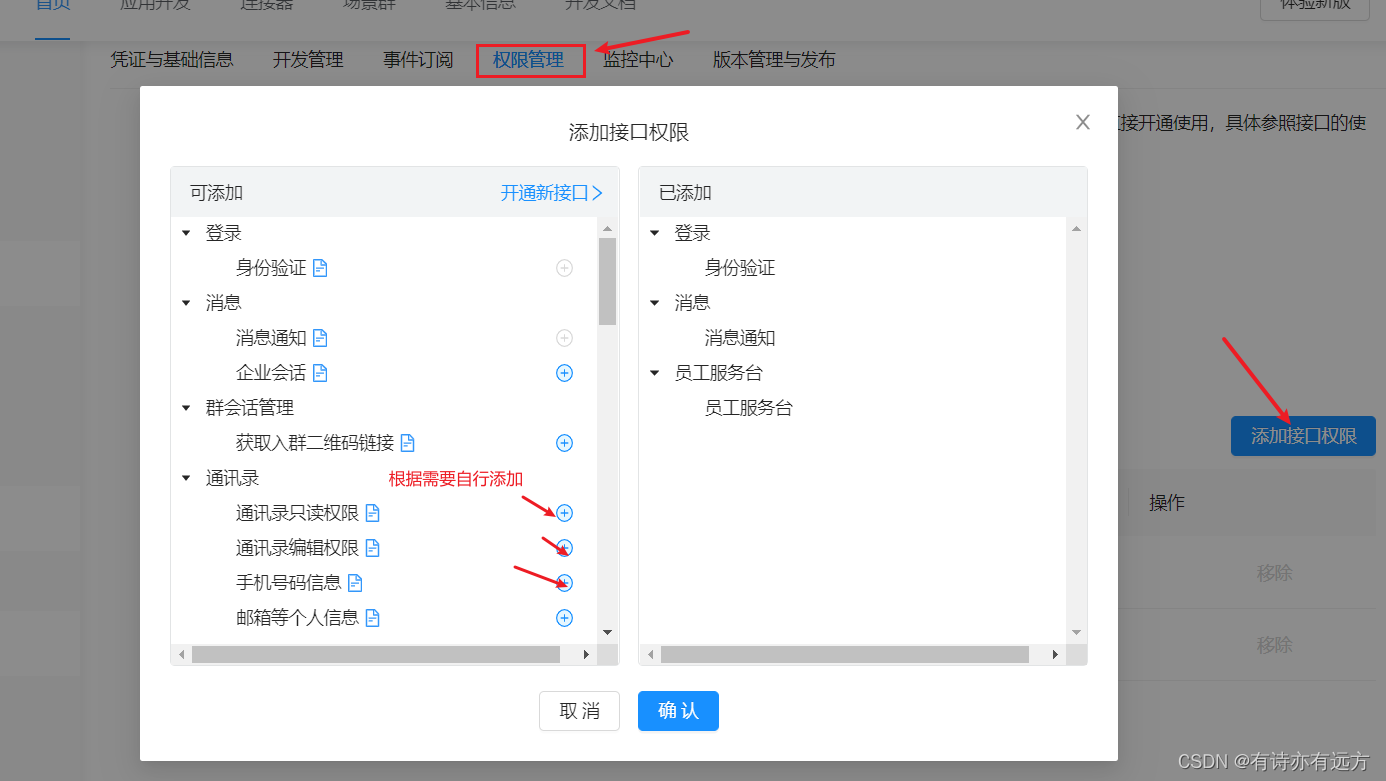Open the document icon beside 企业会话
1386x781 pixels.
click(320, 373)
